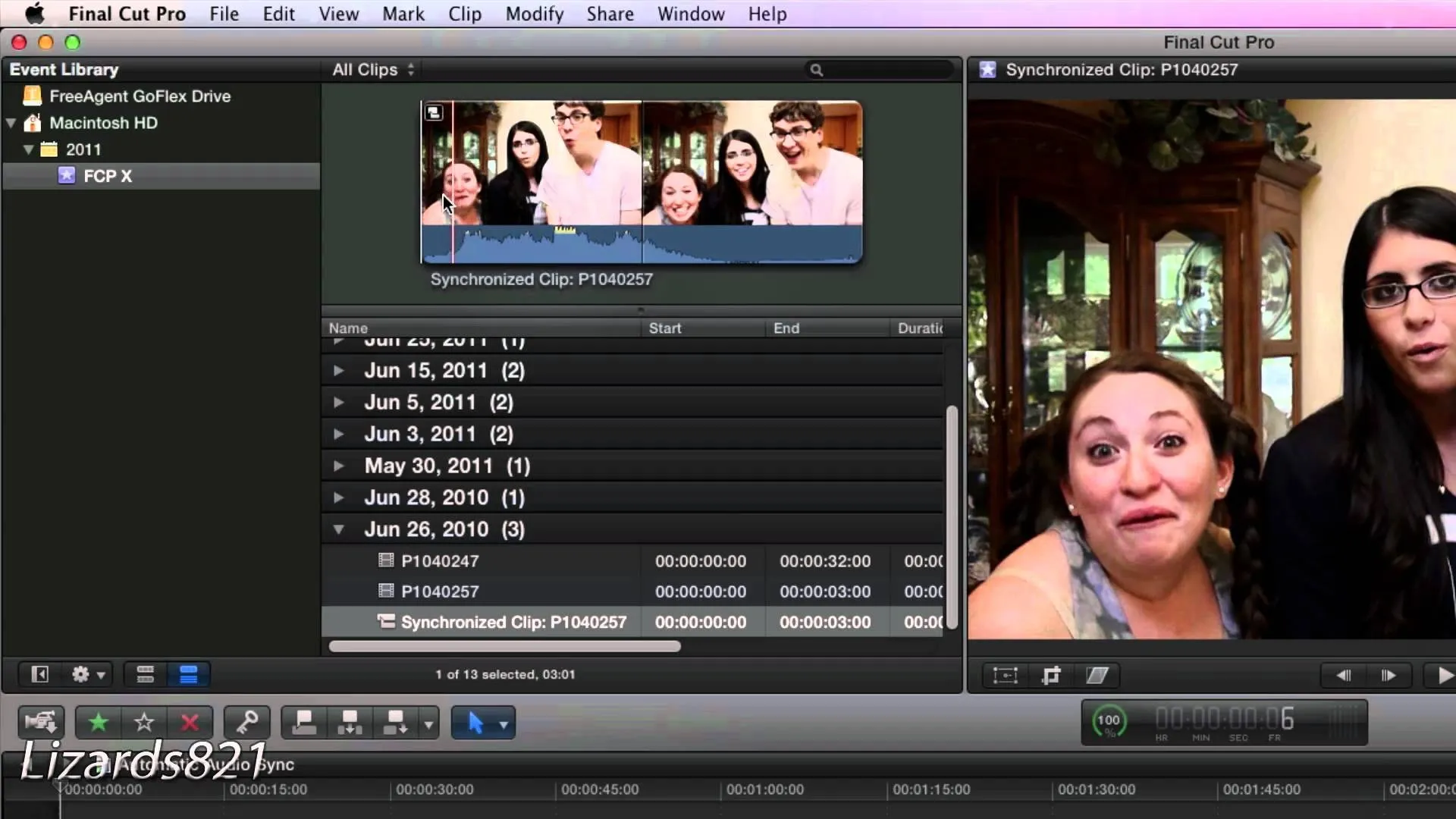This screenshot has width=1456, height=819.
Task: Collapse the Jun 26, 2010 date group
Action: [x=338, y=529]
